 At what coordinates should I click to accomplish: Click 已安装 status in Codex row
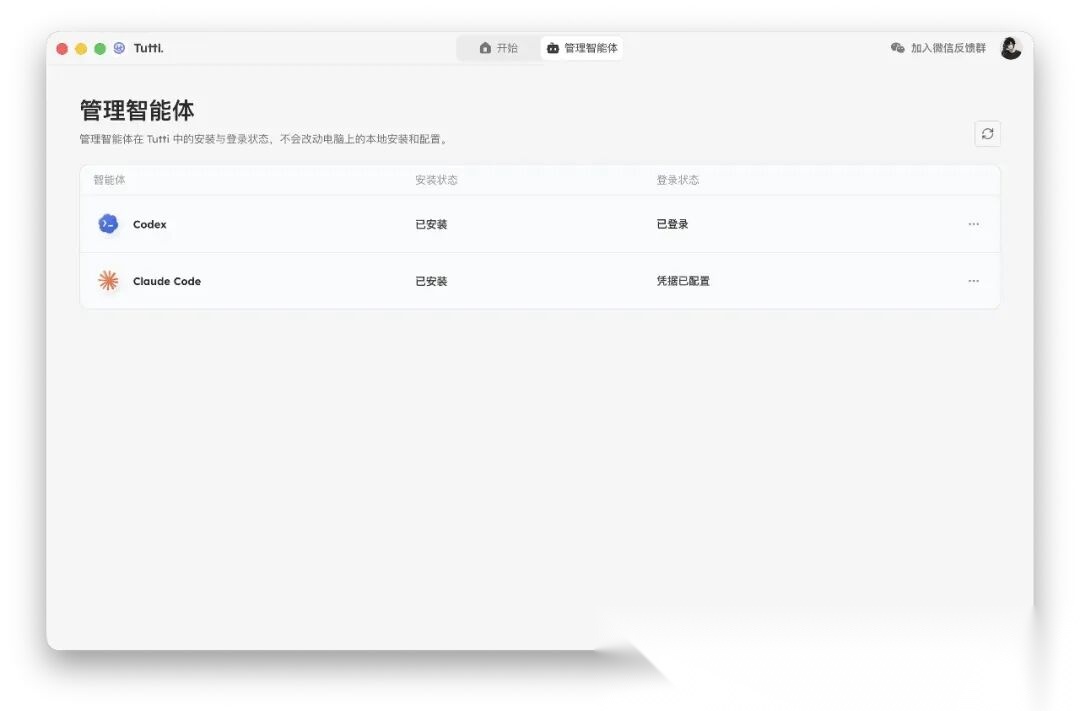click(x=431, y=225)
